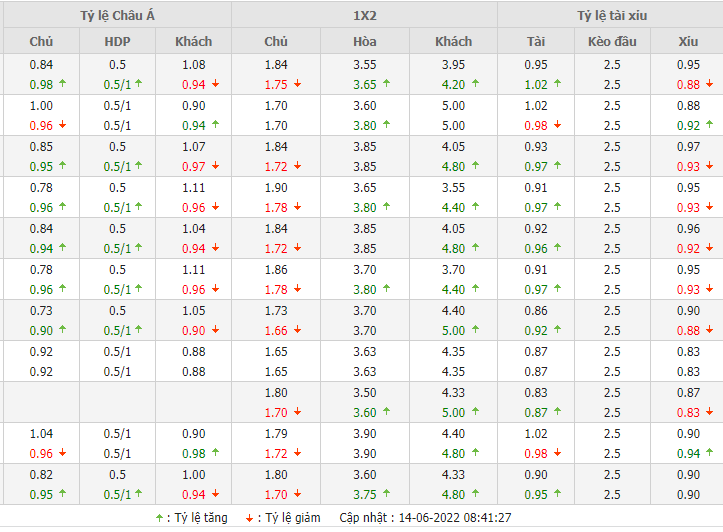Click the green up arrow beside 3.75
Viewport: 723px width, 532px height.
[387, 494]
